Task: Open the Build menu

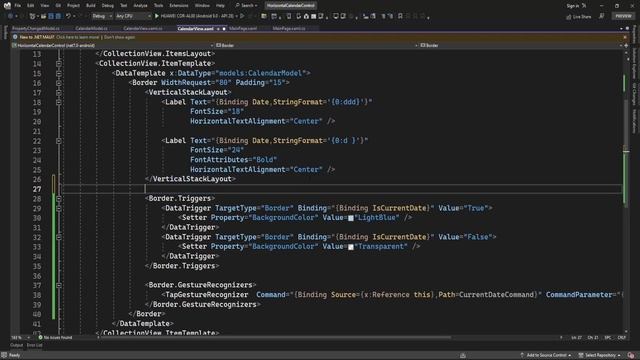Action: point(91,5)
